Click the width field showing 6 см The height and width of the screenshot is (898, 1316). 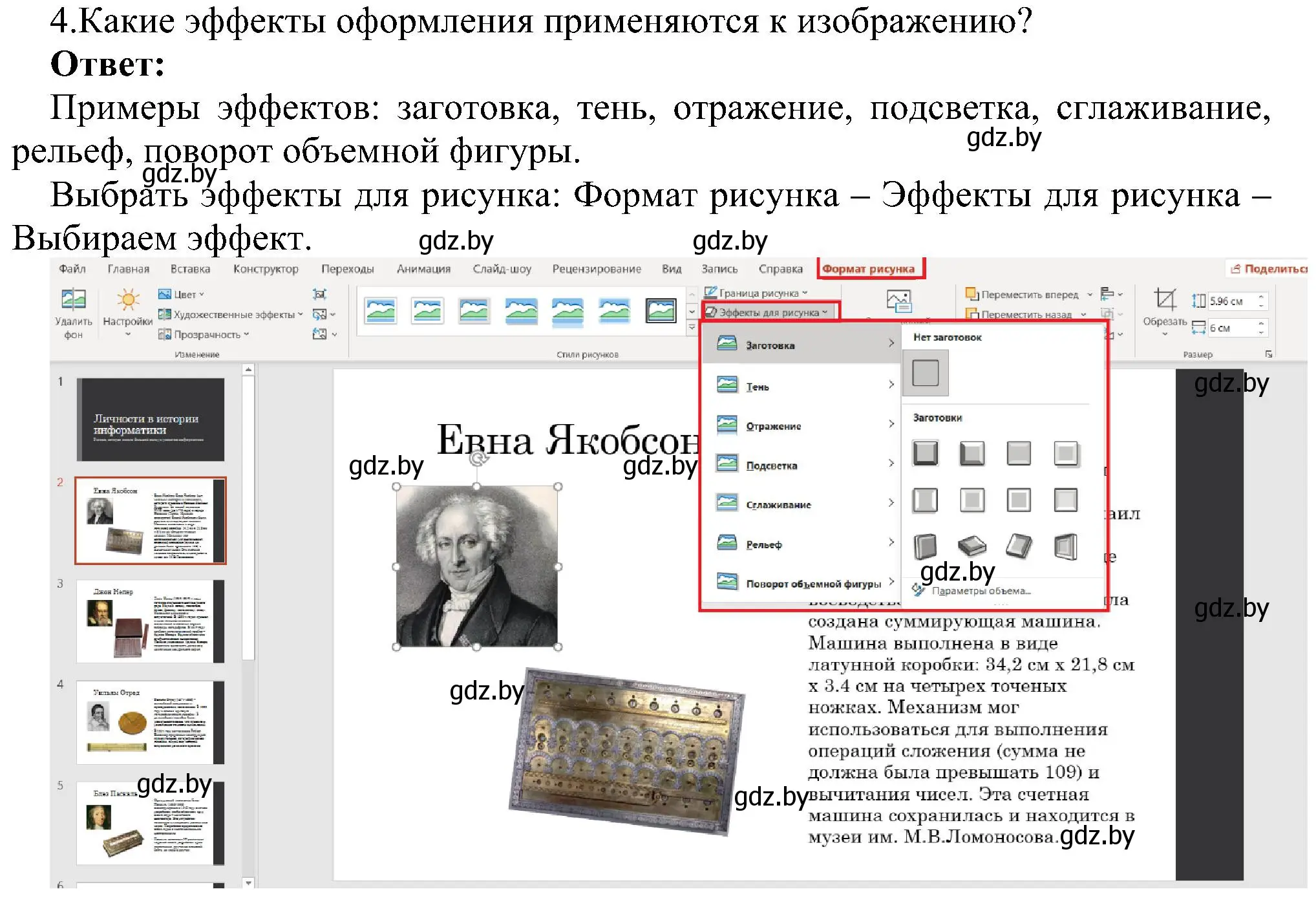(1232, 328)
